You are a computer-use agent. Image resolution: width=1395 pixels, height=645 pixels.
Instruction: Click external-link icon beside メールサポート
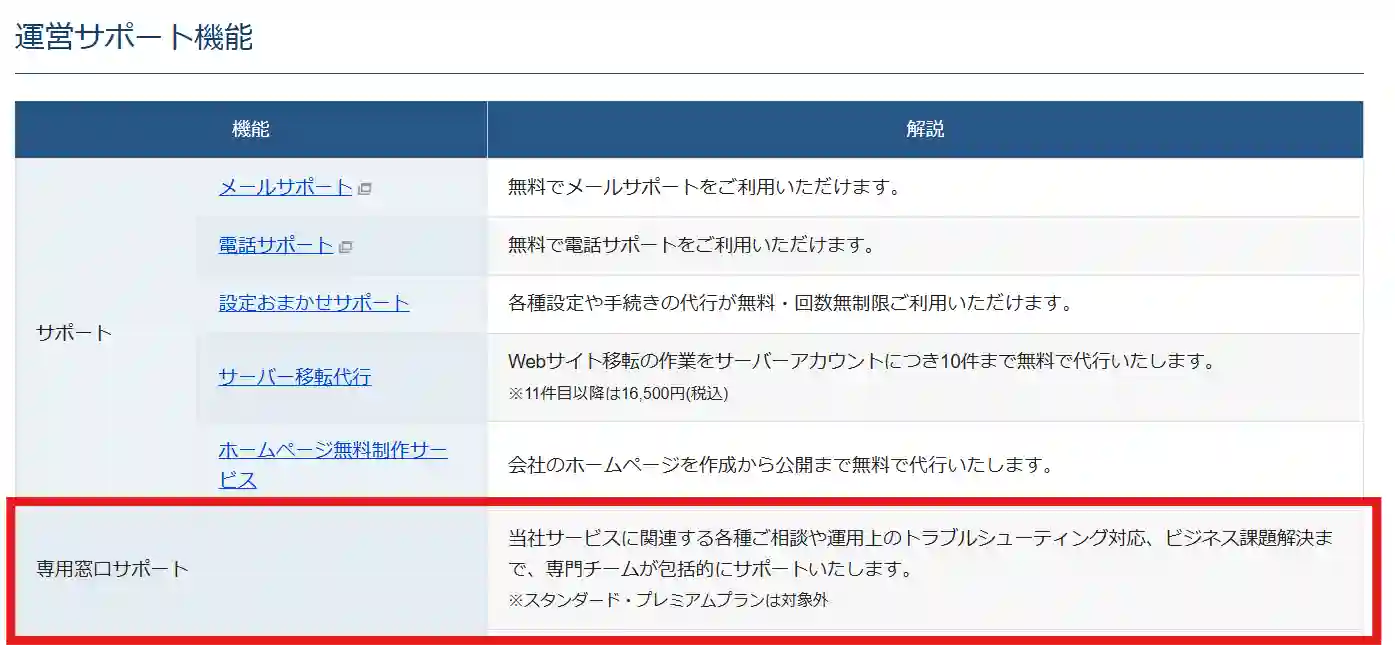[x=365, y=188]
